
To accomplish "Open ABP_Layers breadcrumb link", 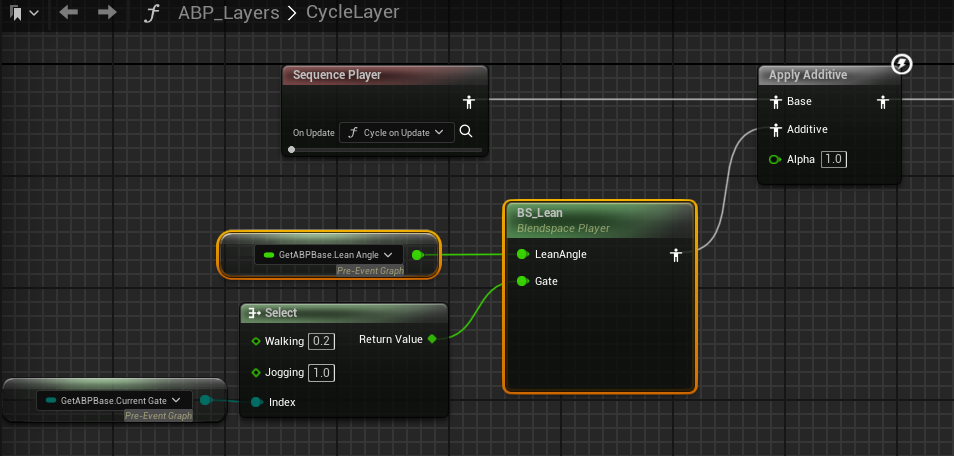I will click(x=229, y=13).
